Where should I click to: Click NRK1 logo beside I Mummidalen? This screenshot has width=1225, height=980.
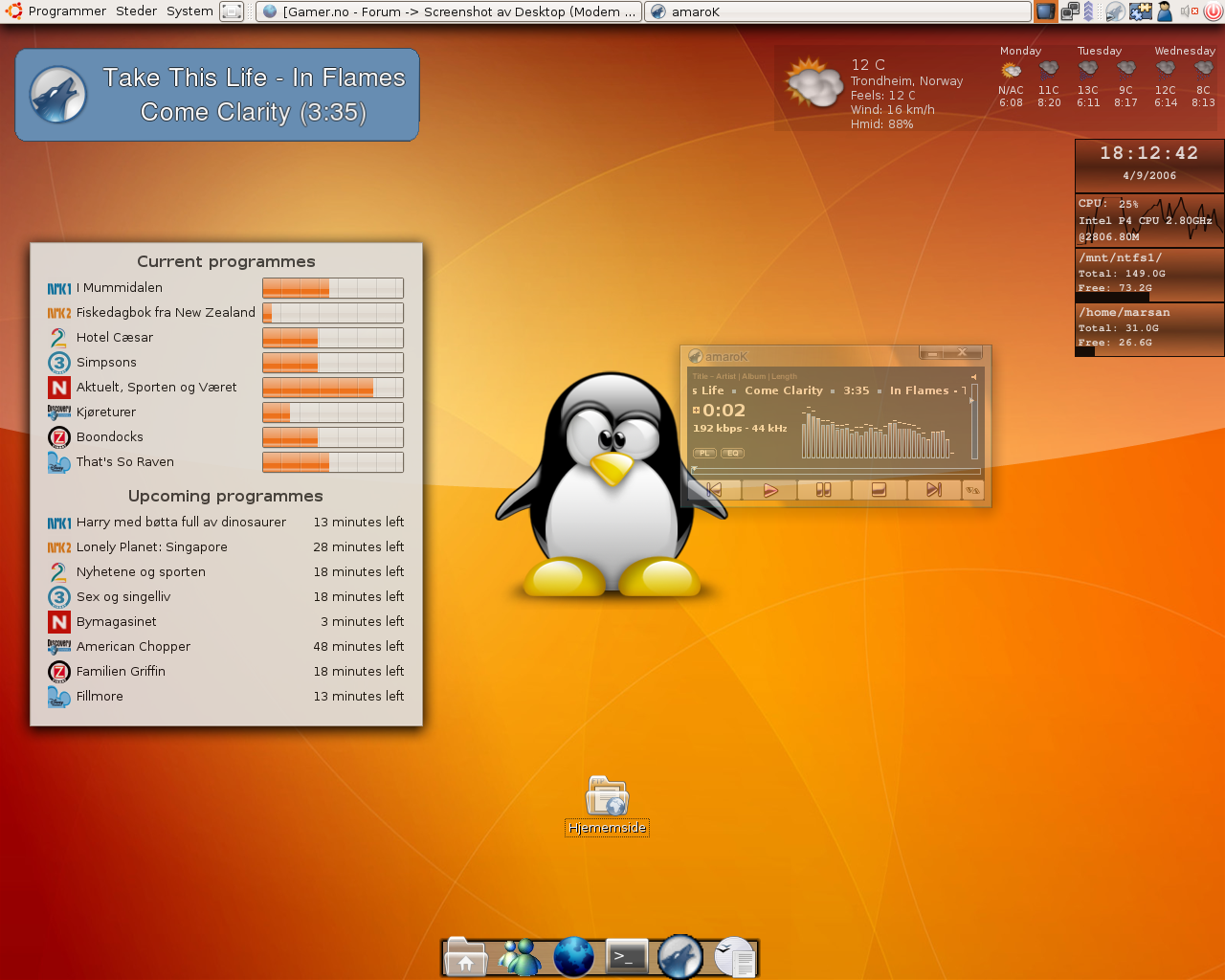click(x=59, y=288)
